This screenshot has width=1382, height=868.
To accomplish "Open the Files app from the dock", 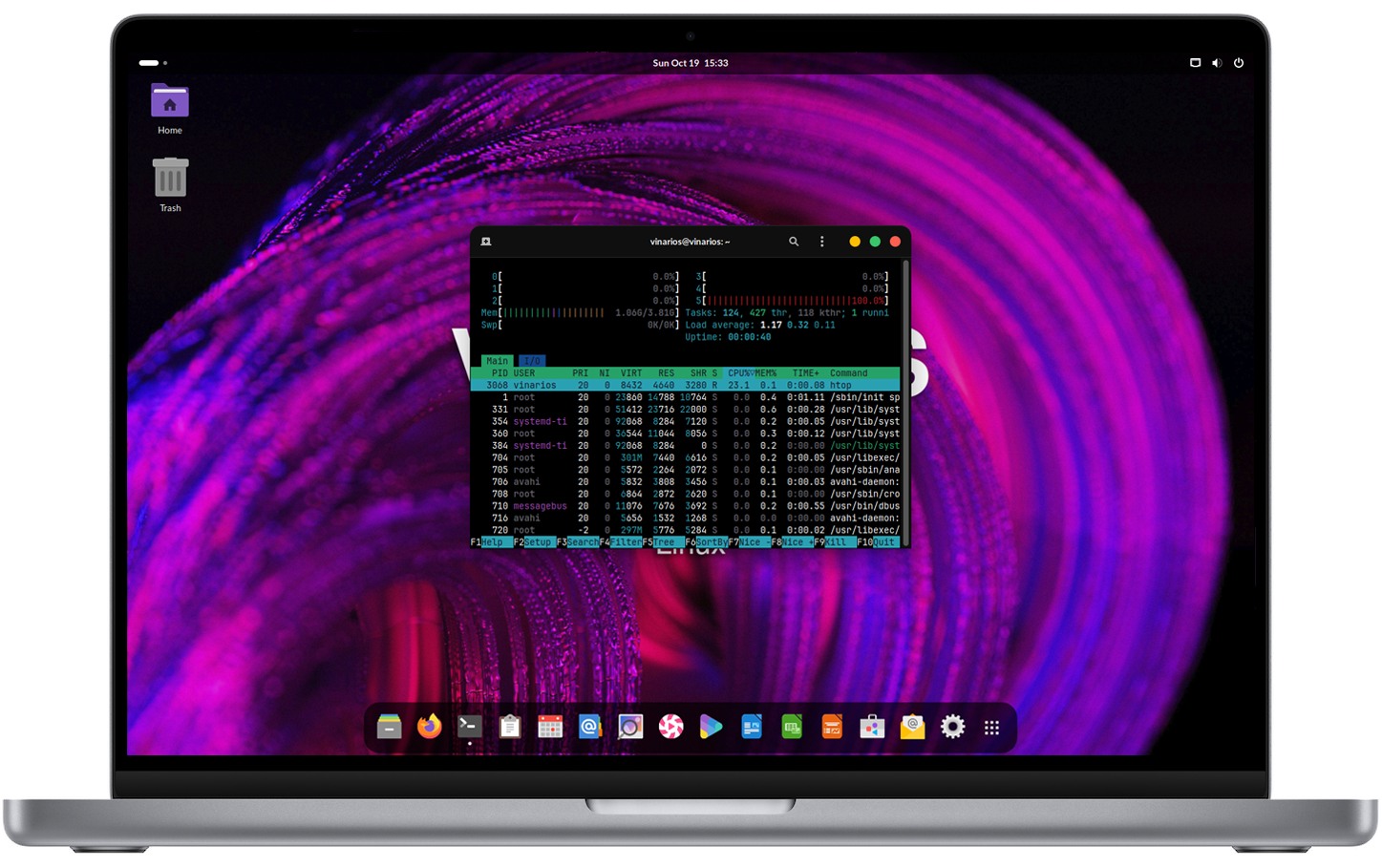I will 389,727.
